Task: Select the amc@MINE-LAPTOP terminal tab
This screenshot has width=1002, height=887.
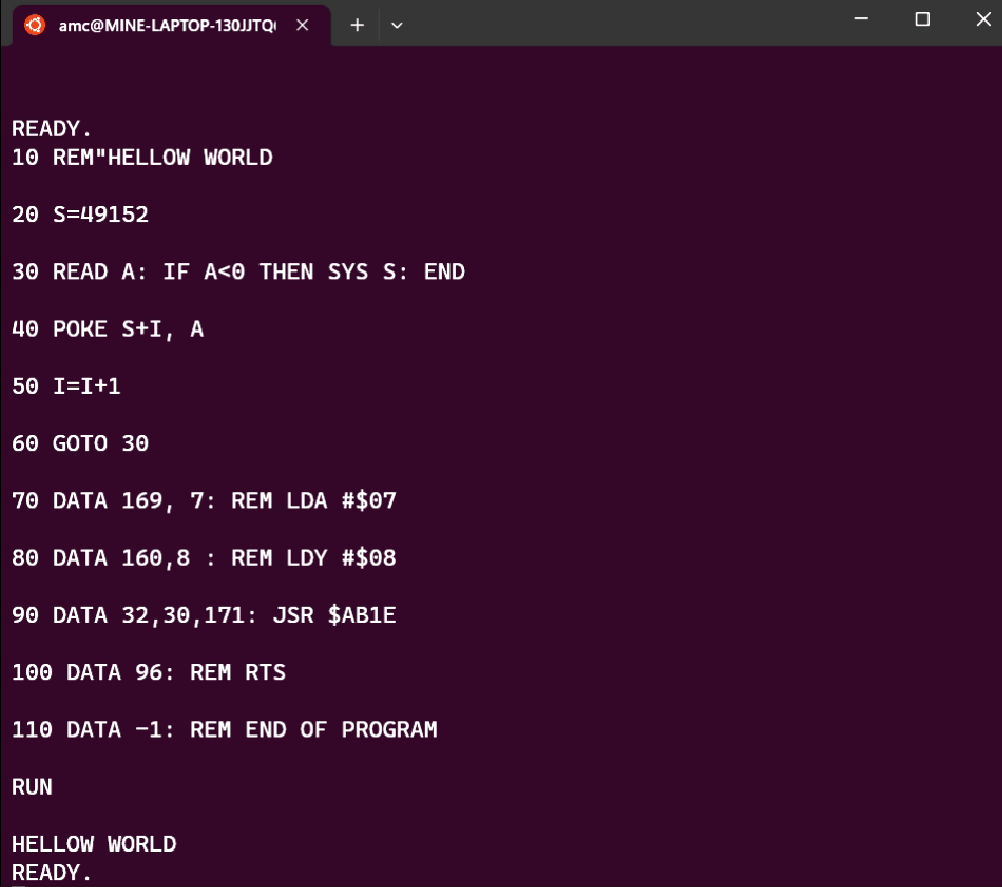Action: (166, 25)
